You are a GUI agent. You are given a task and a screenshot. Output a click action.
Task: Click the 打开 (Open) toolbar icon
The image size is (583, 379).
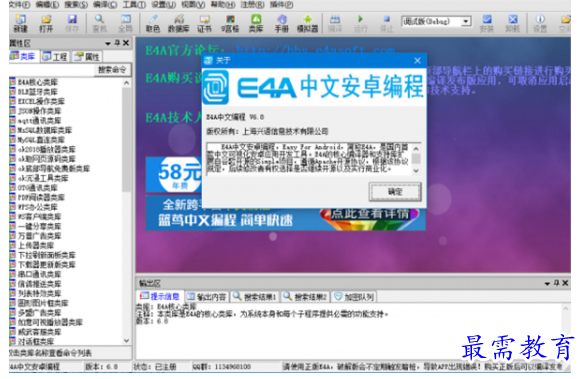(46, 23)
